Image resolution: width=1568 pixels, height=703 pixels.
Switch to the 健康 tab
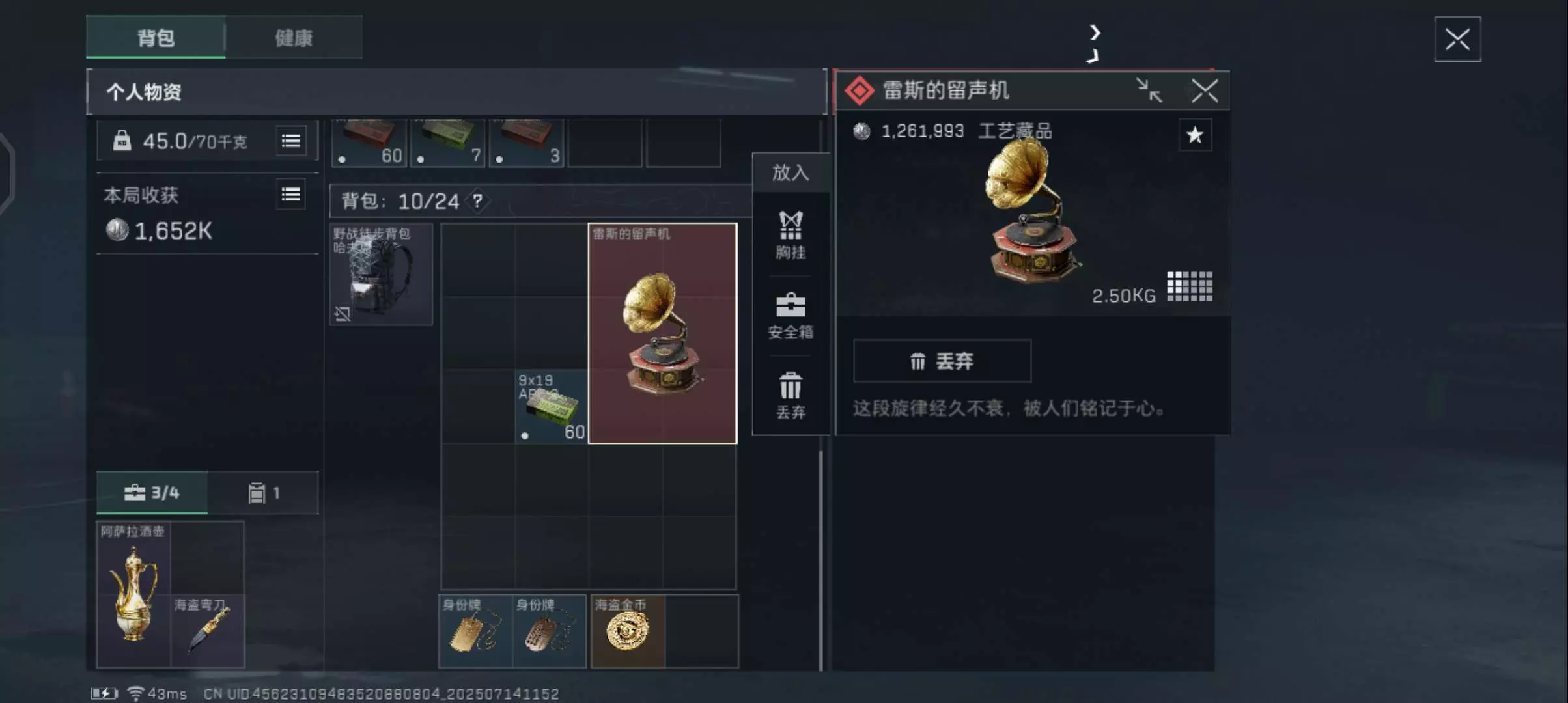coord(294,38)
